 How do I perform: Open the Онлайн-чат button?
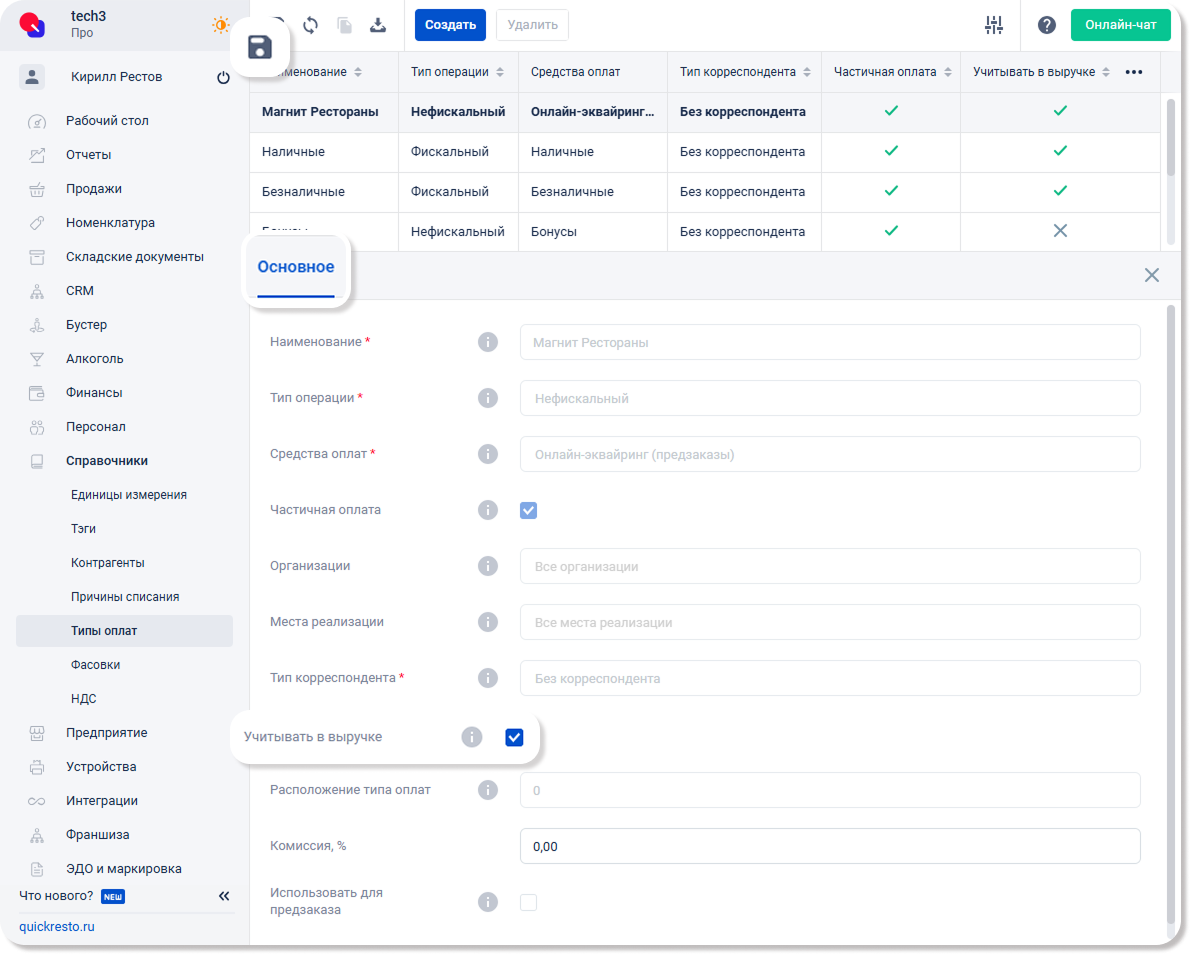click(1120, 25)
